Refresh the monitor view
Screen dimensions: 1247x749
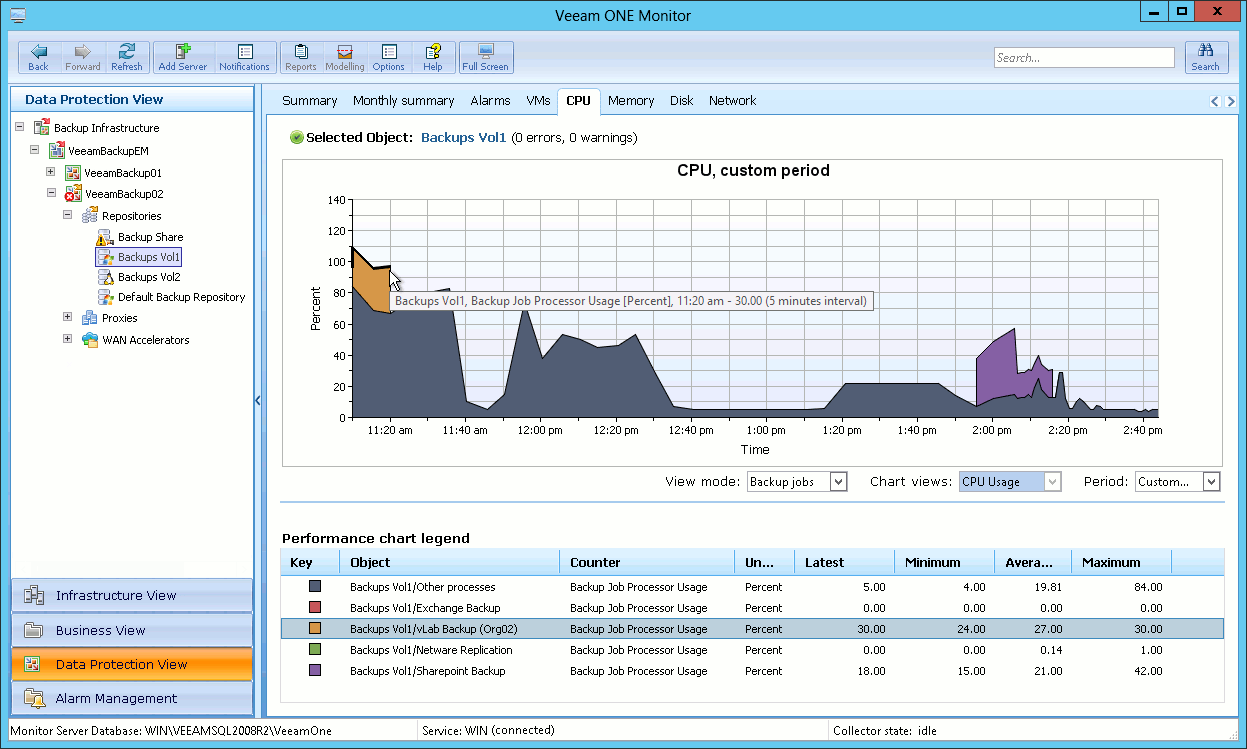(x=127, y=57)
